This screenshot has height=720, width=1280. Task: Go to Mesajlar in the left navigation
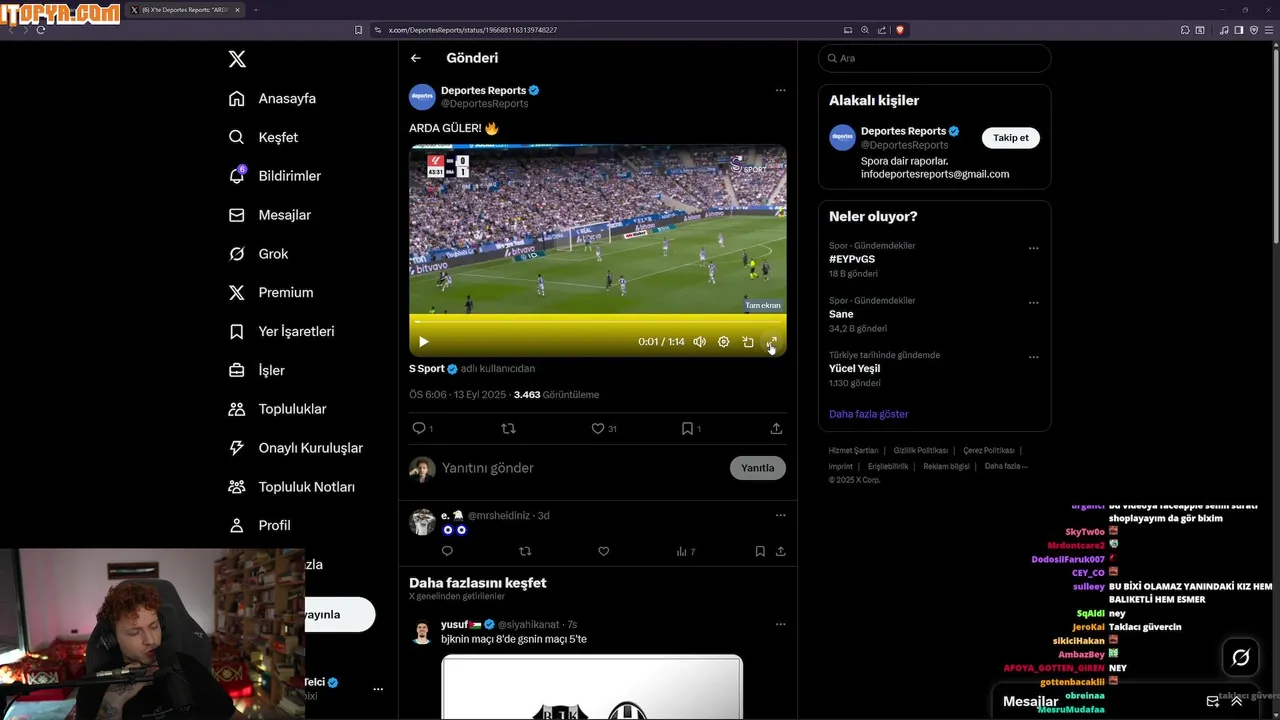pos(269,215)
